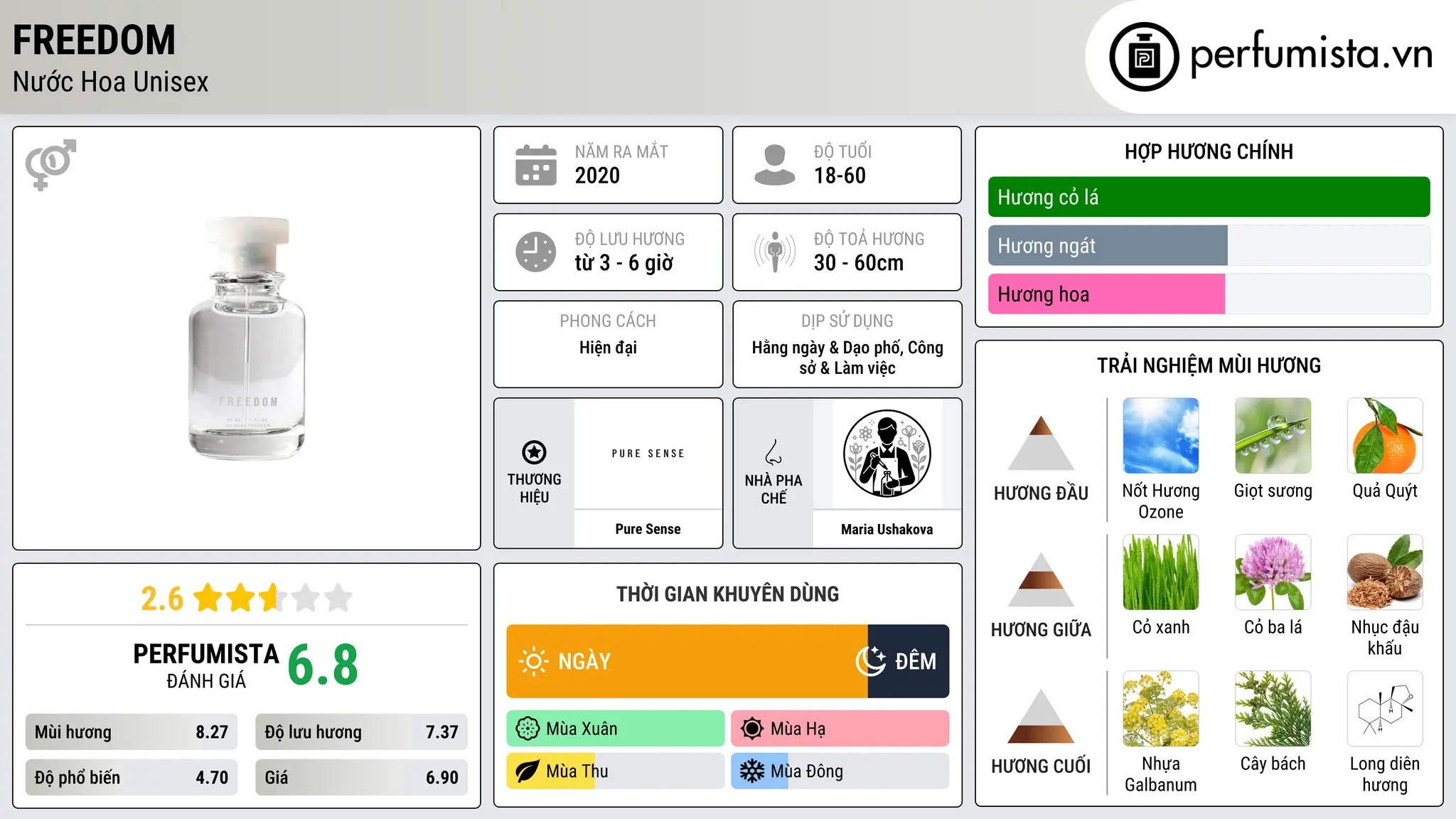Click the calendar icon beside Năm ra mắt
Screen dimensions: 1456x819
tap(536, 165)
